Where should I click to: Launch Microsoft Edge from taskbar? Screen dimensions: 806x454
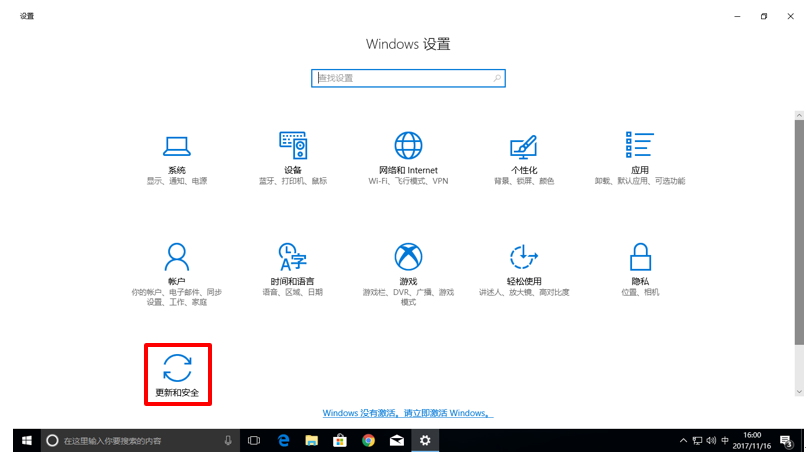point(283,441)
